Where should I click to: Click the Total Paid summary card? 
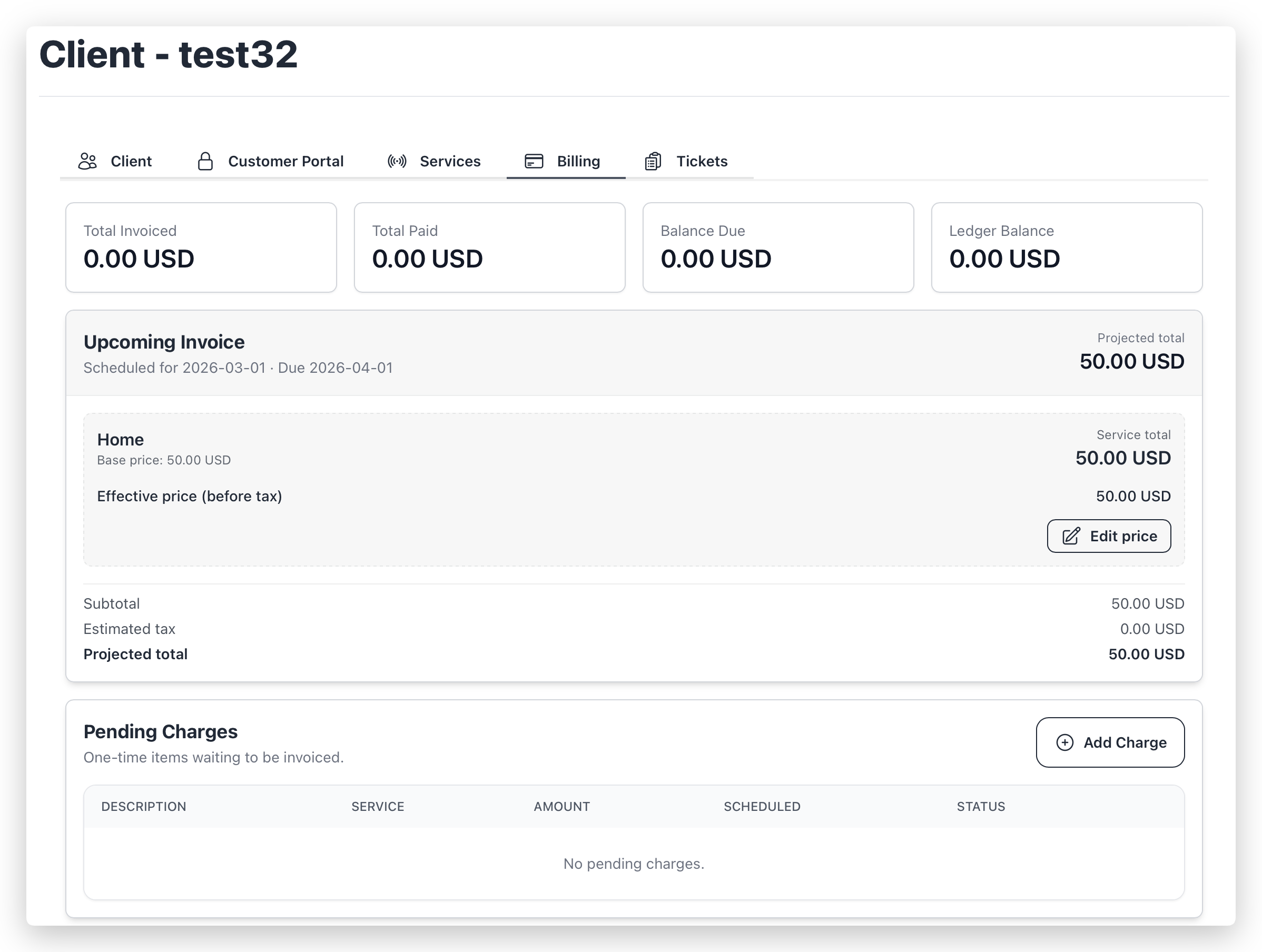point(489,247)
